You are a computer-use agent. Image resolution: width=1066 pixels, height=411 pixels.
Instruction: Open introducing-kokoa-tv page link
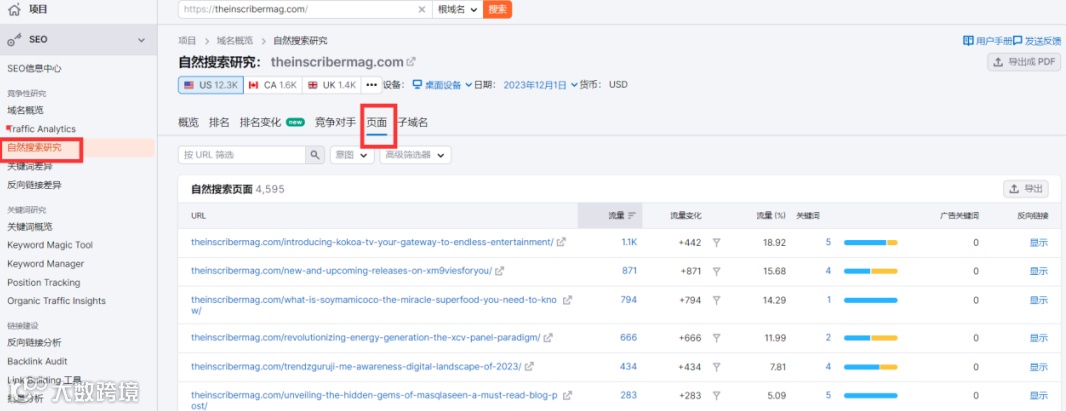[x=372, y=242]
